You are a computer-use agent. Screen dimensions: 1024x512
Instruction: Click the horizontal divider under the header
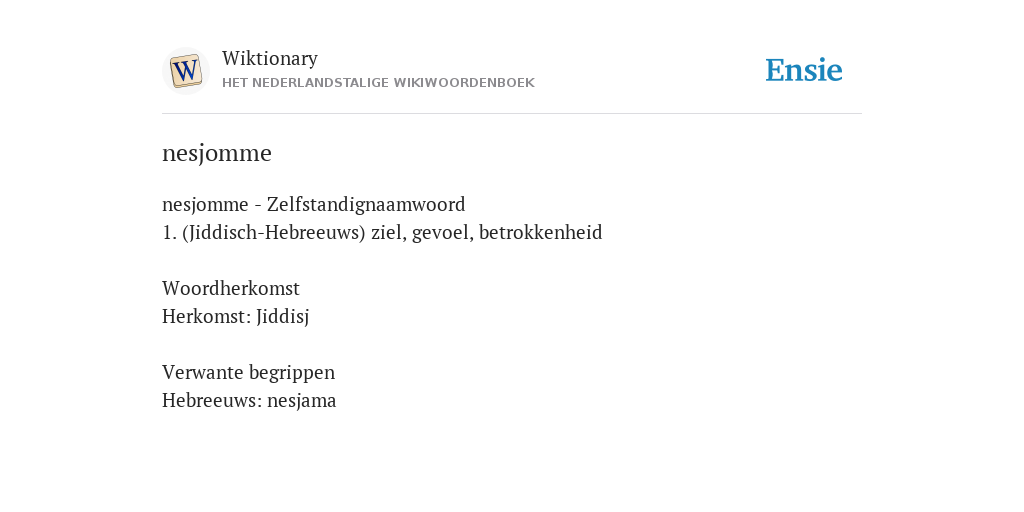point(512,114)
